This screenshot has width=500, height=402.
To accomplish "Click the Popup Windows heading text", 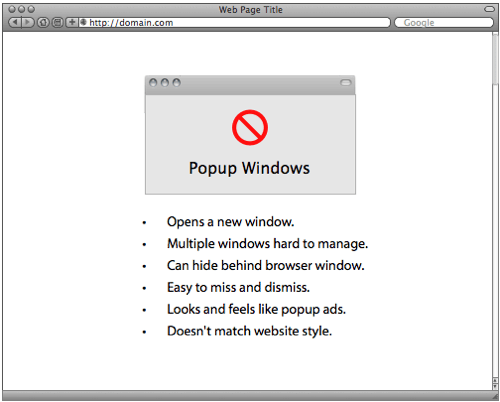I will click(x=249, y=168).
